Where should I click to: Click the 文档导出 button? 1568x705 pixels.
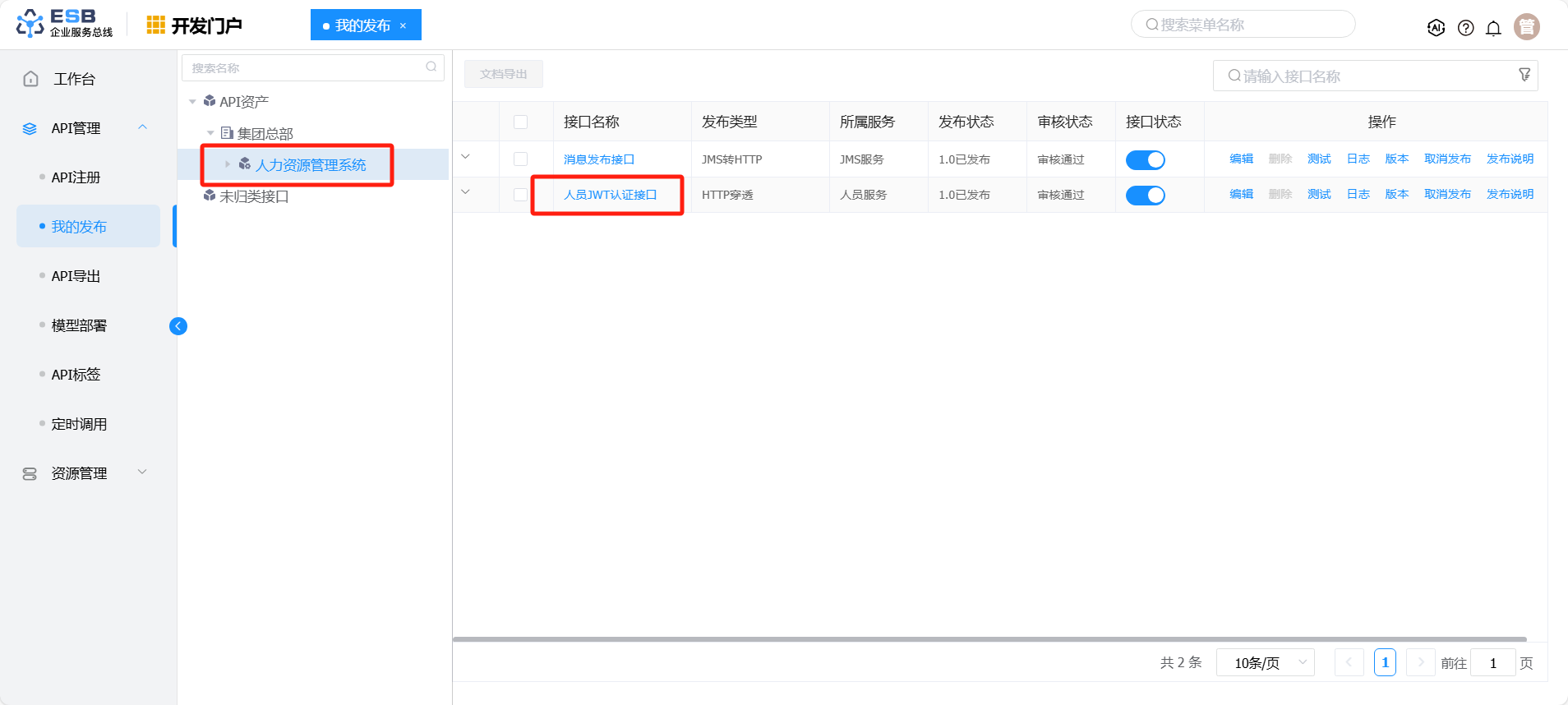pyautogui.click(x=504, y=74)
